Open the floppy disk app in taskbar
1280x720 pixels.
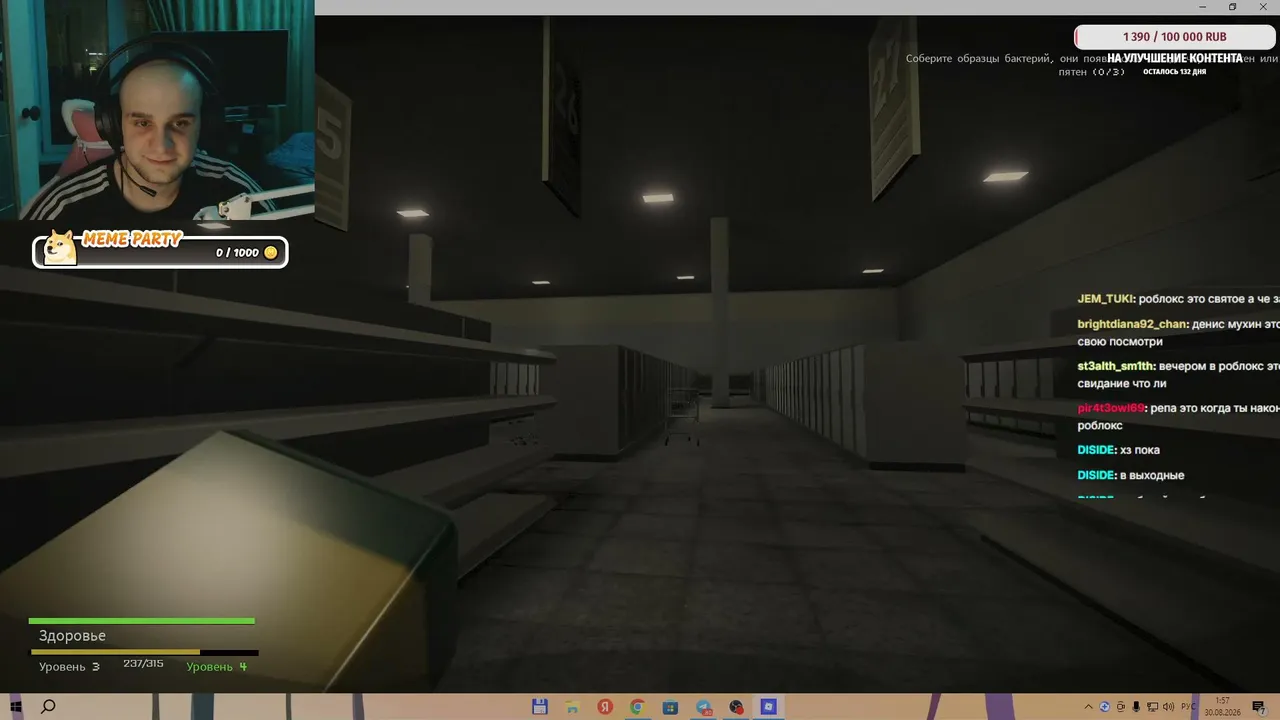[540, 707]
